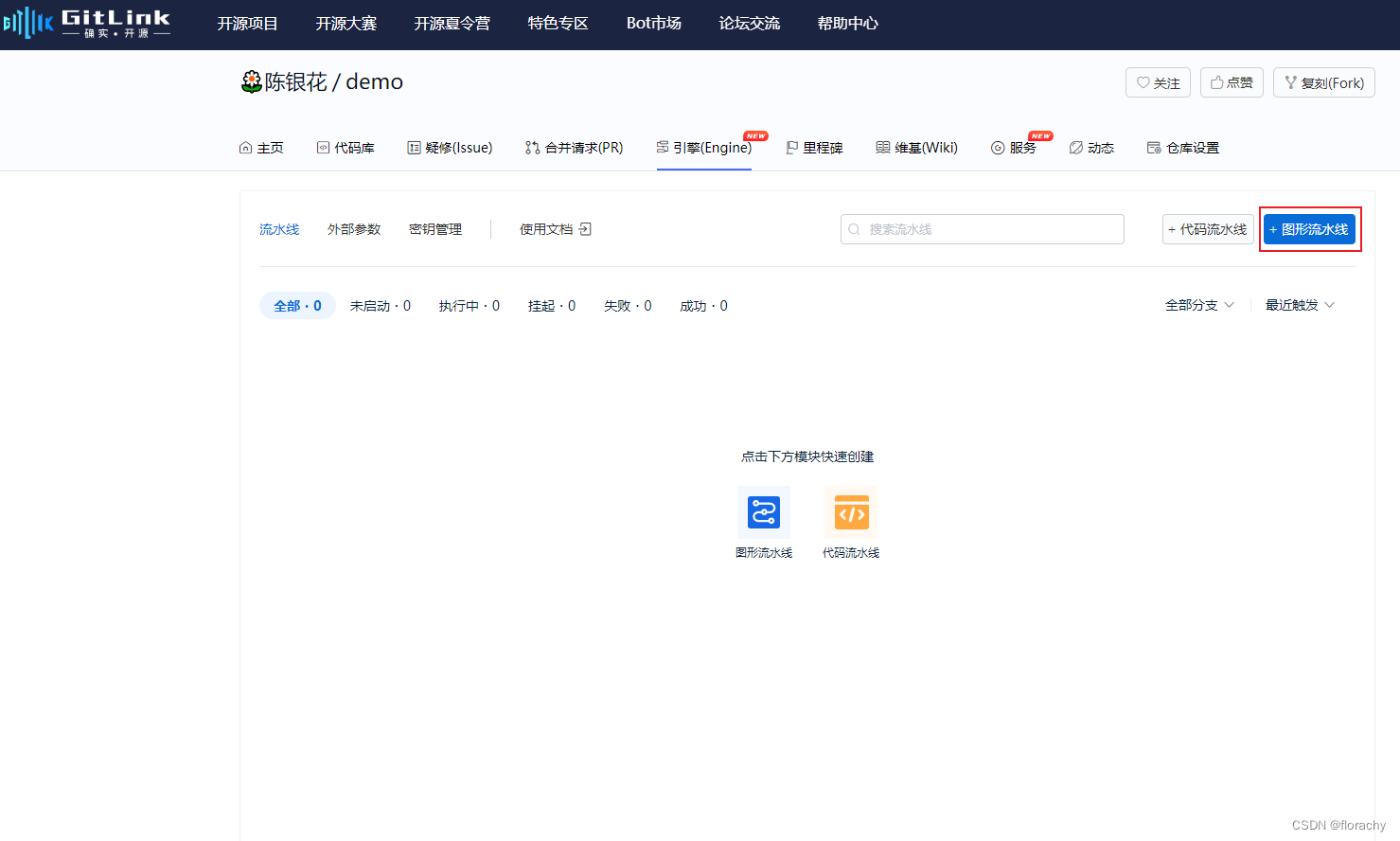Switch to the 密钥管理 tab
Viewport: 1400px width, 841px height.
pos(434,228)
